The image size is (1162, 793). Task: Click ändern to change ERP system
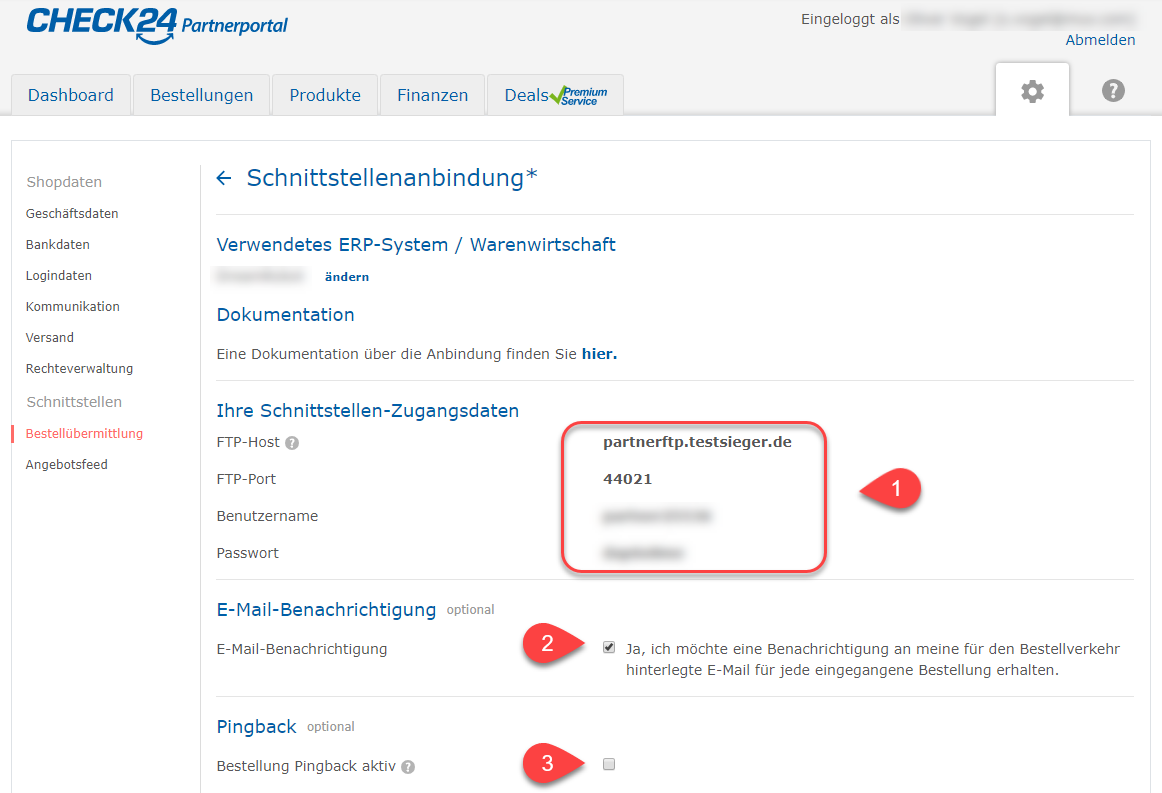[346, 277]
